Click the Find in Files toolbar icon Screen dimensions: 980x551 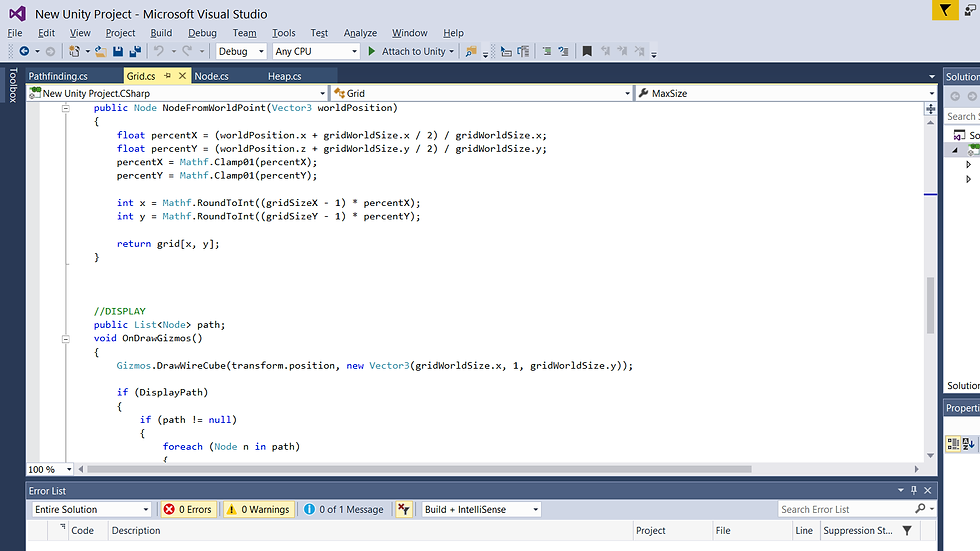coord(471,51)
